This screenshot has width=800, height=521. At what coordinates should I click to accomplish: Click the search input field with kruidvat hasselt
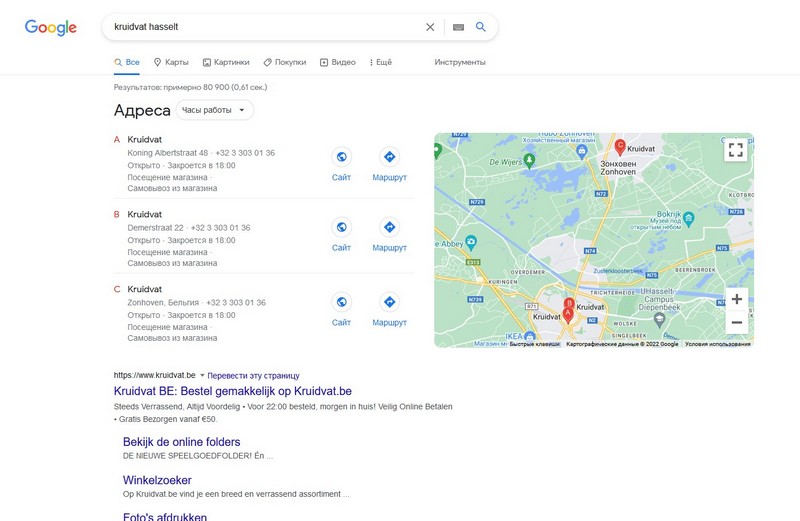(265, 27)
